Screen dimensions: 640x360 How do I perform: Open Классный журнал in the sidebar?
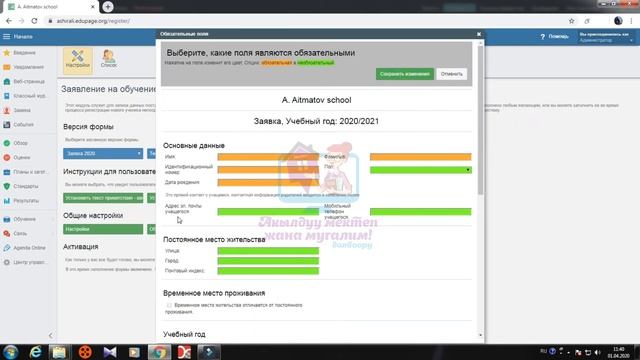pyautogui.click(x=25, y=96)
